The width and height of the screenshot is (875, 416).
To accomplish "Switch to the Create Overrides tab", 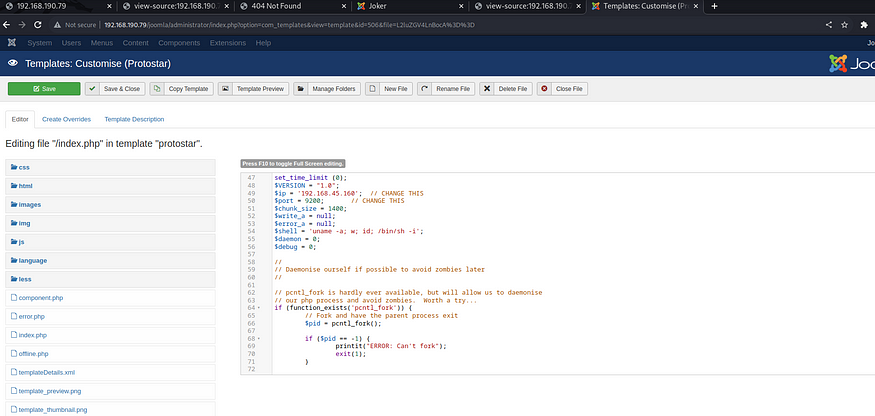I will tap(66, 119).
